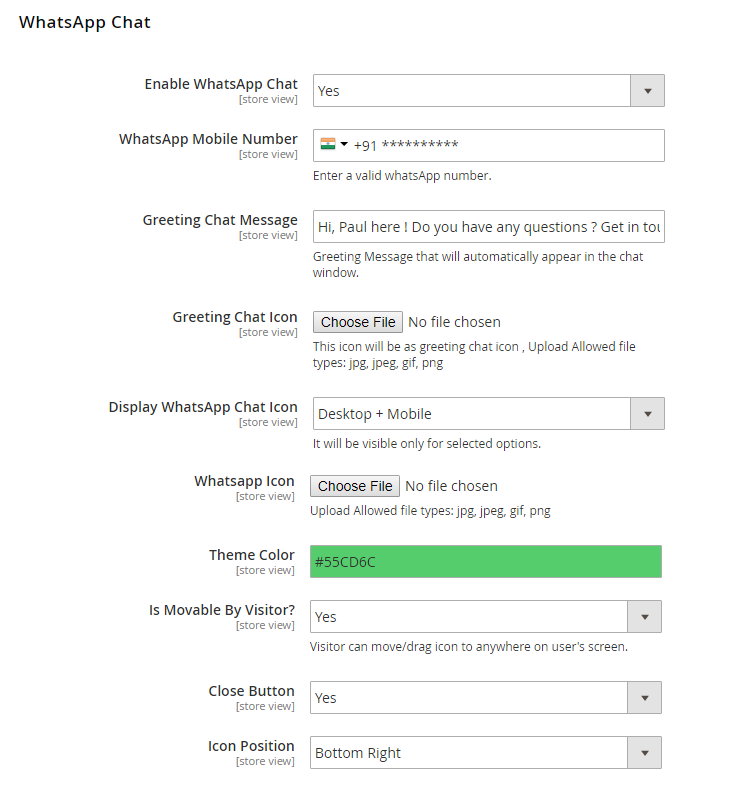Click the country code dropdown arrow beside flag
744x807 pixels.
click(344, 145)
